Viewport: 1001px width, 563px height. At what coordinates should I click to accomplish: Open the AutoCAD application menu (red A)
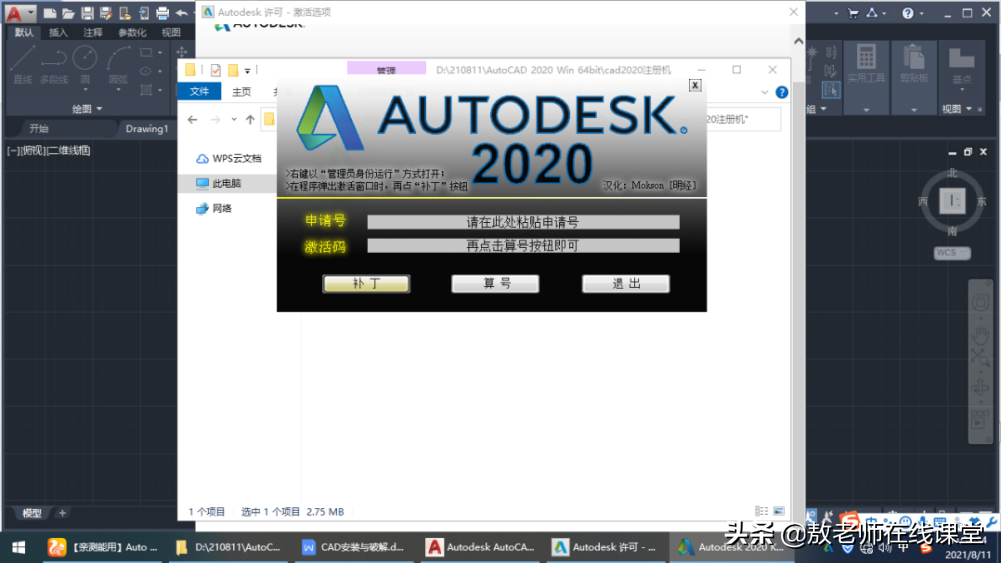tap(19, 13)
